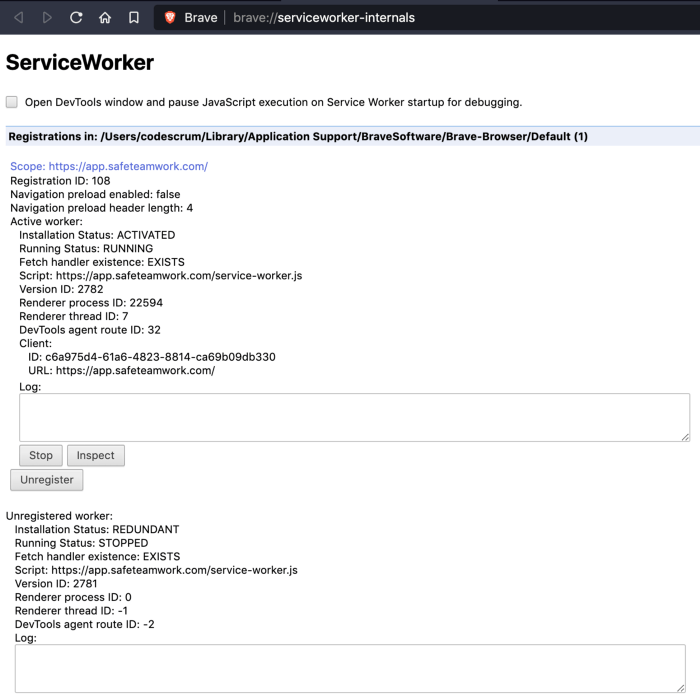Click the ServiceWorker page heading

pos(80,63)
